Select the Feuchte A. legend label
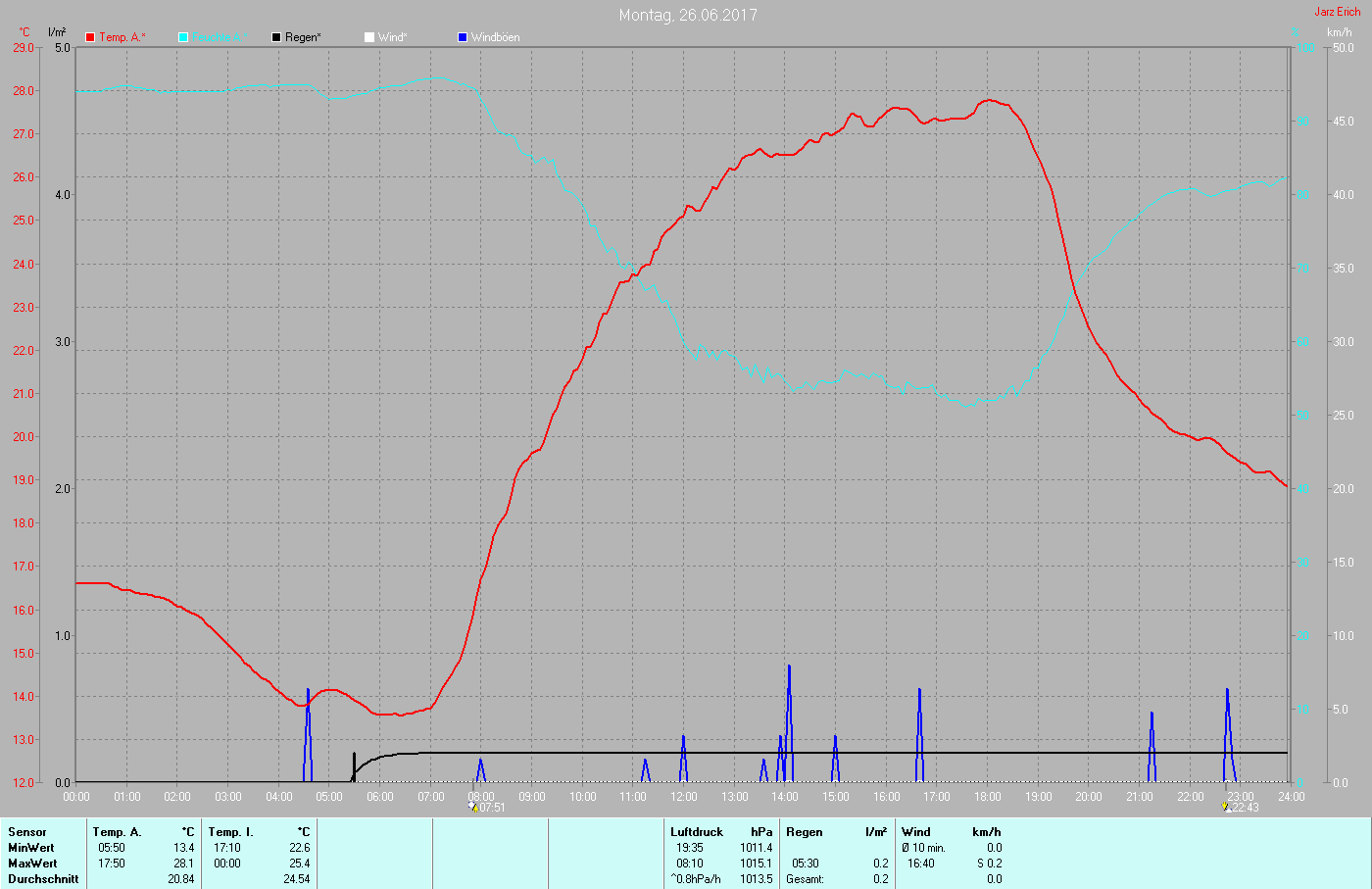Screen dimensions: 1372x889 [x=217, y=37]
